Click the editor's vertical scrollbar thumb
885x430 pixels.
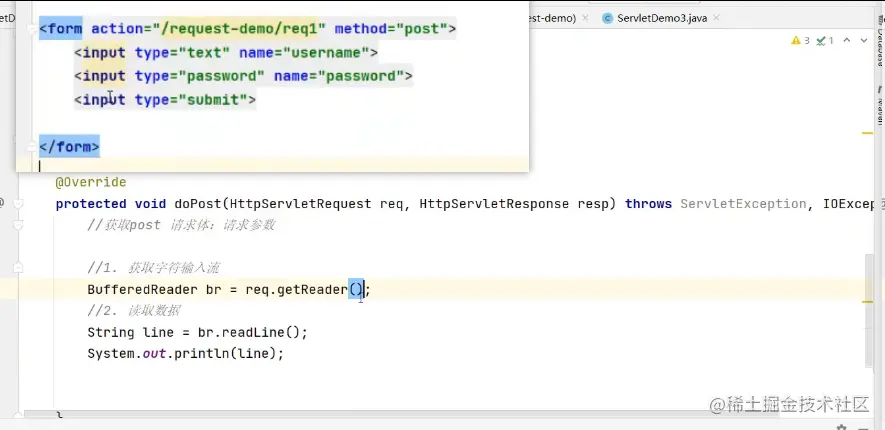pos(869,310)
